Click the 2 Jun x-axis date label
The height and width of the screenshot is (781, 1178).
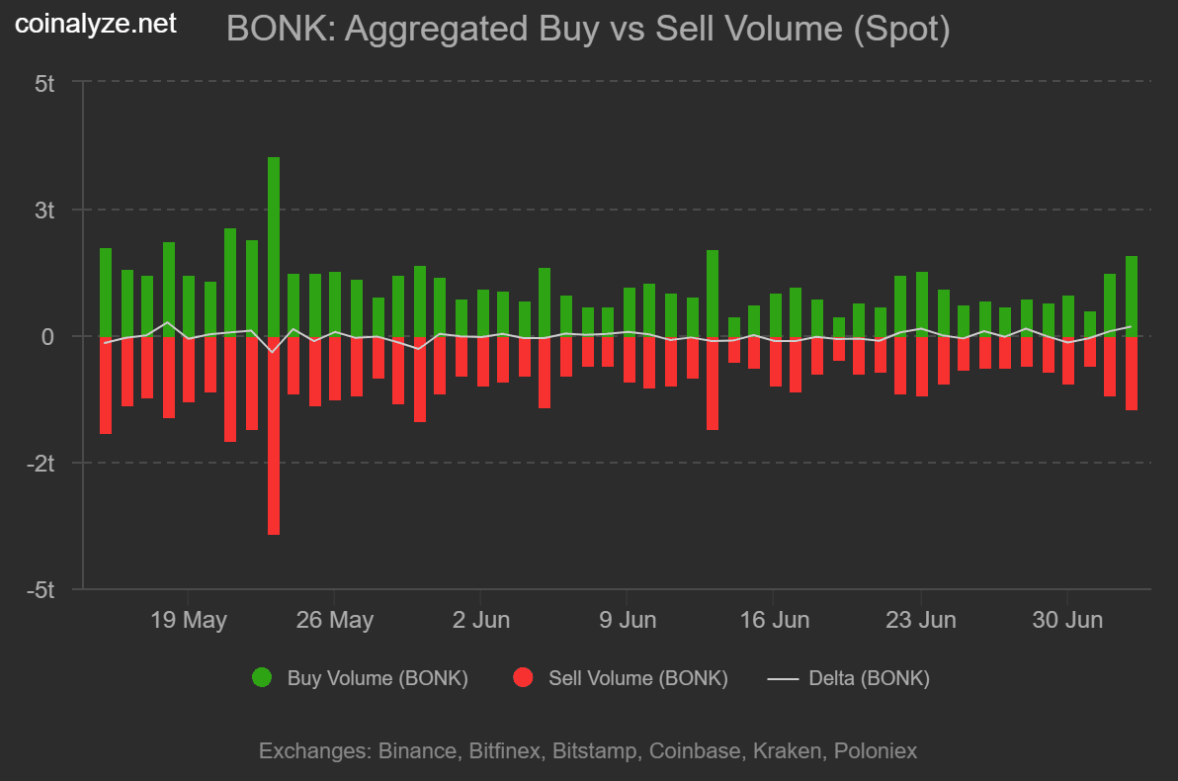(x=481, y=620)
